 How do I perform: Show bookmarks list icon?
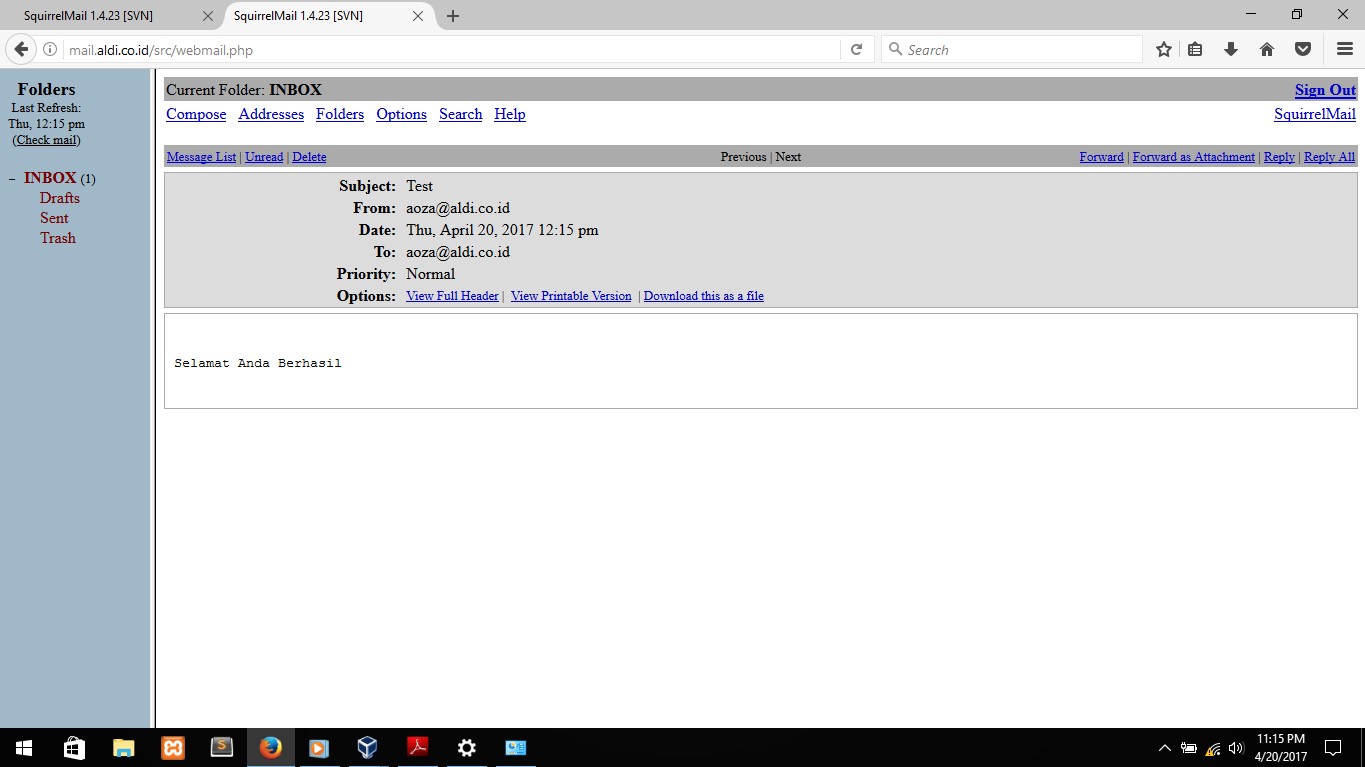(x=1195, y=50)
